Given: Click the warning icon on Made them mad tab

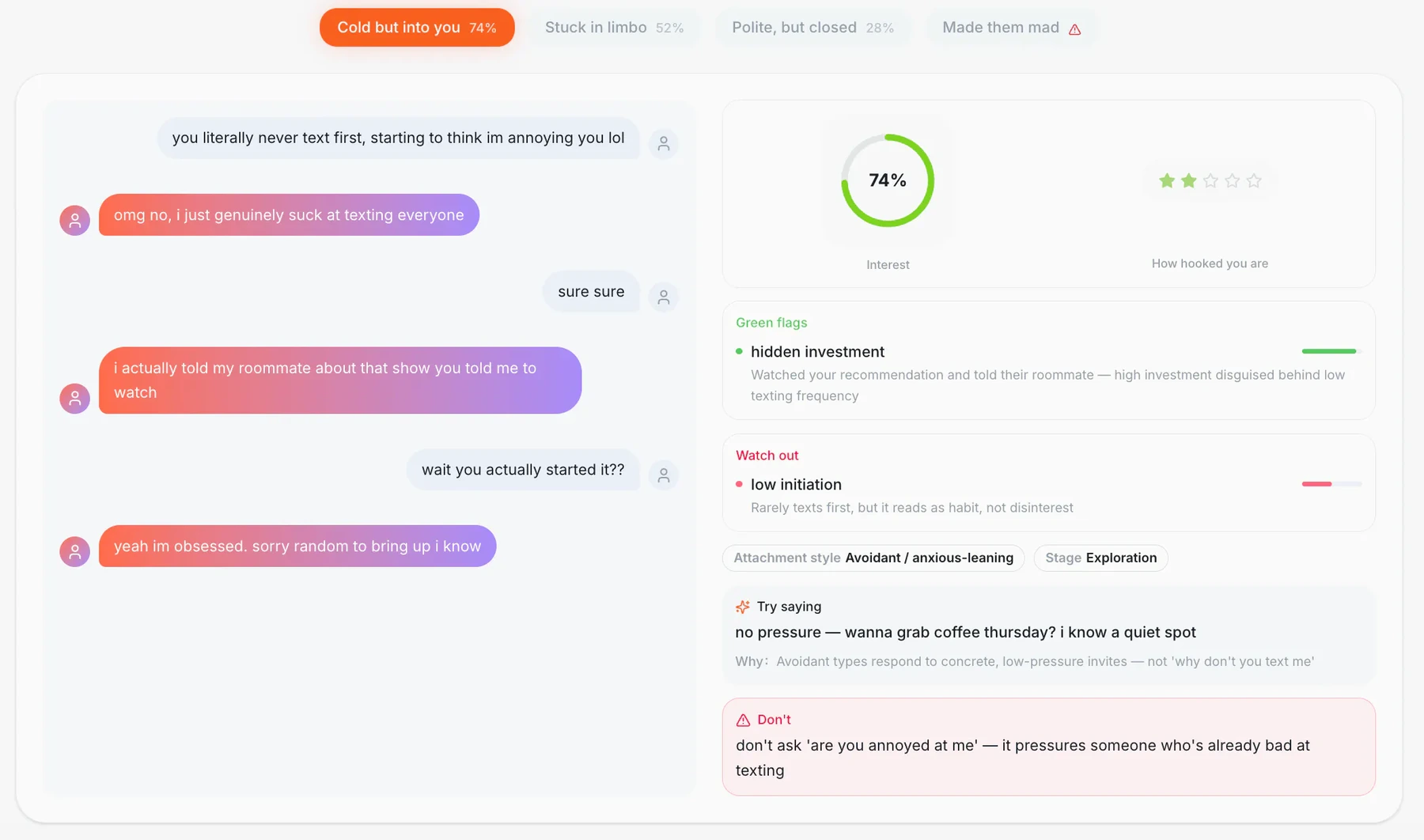Looking at the screenshot, I should coord(1074,29).
